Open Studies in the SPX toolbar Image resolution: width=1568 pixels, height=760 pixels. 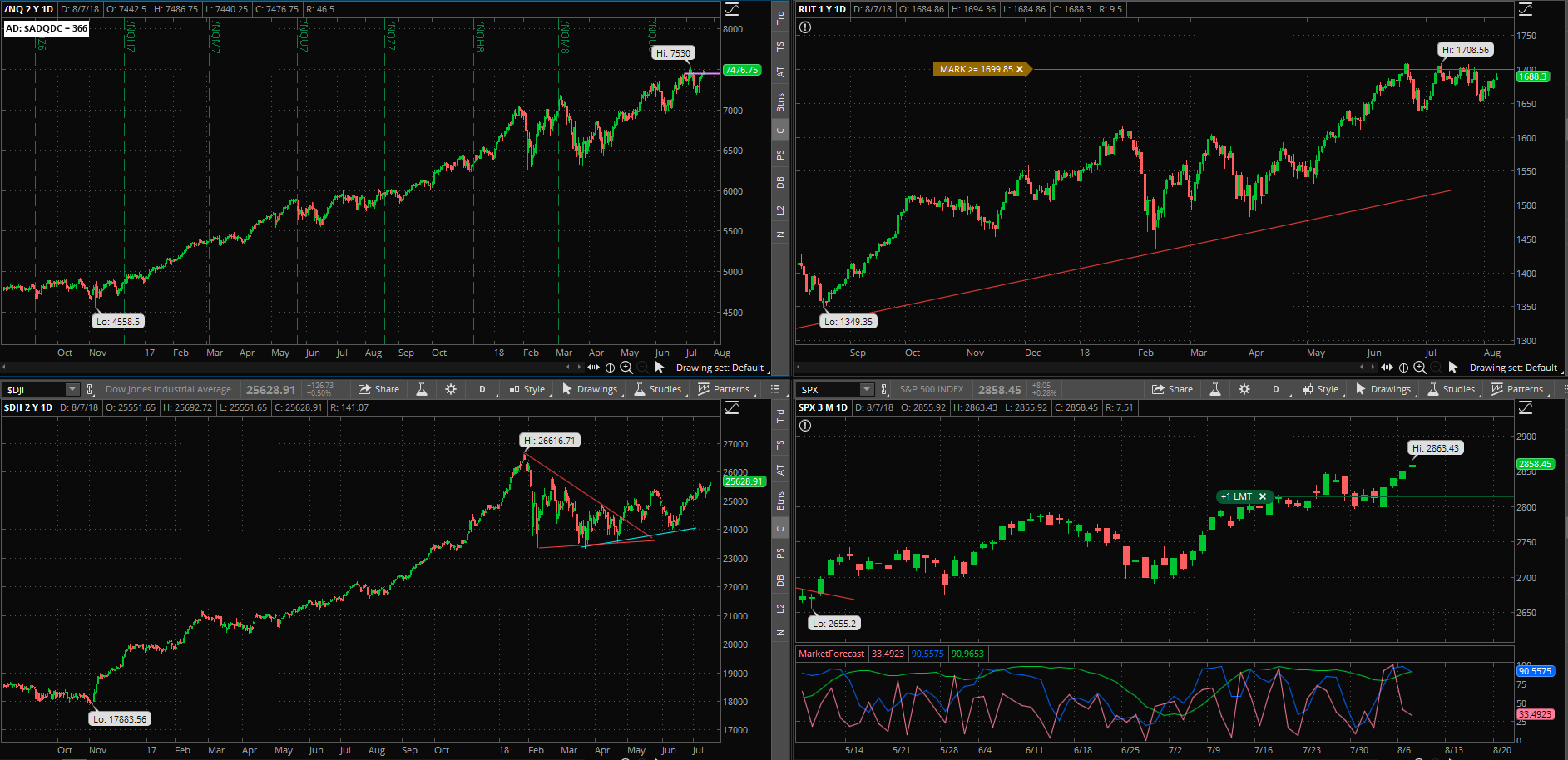pos(1452,389)
